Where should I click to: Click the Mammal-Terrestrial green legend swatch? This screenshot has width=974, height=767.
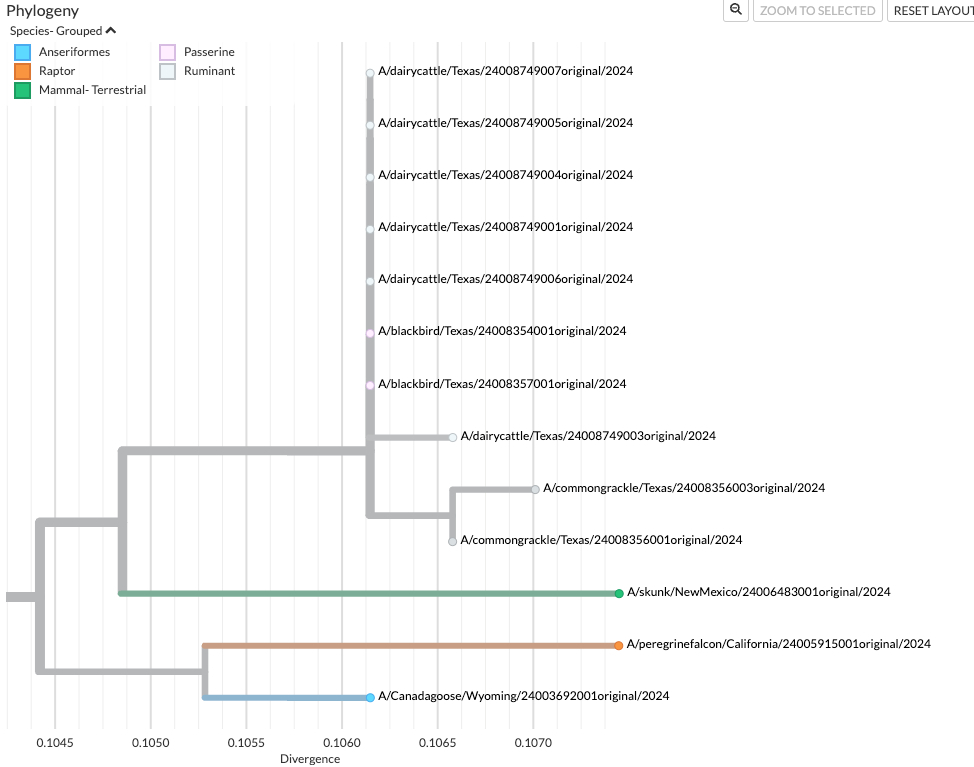(x=22, y=90)
